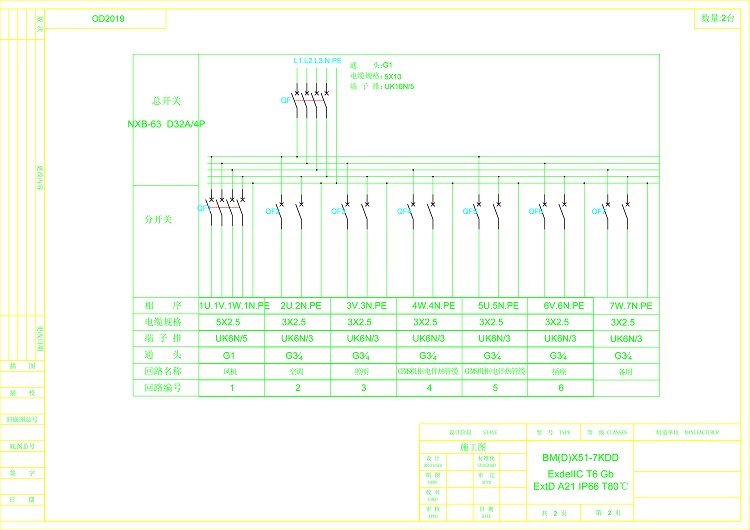Select the 描图 cell in left margin
This screenshot has height=530, width=750.
click(x=22, y=366)
